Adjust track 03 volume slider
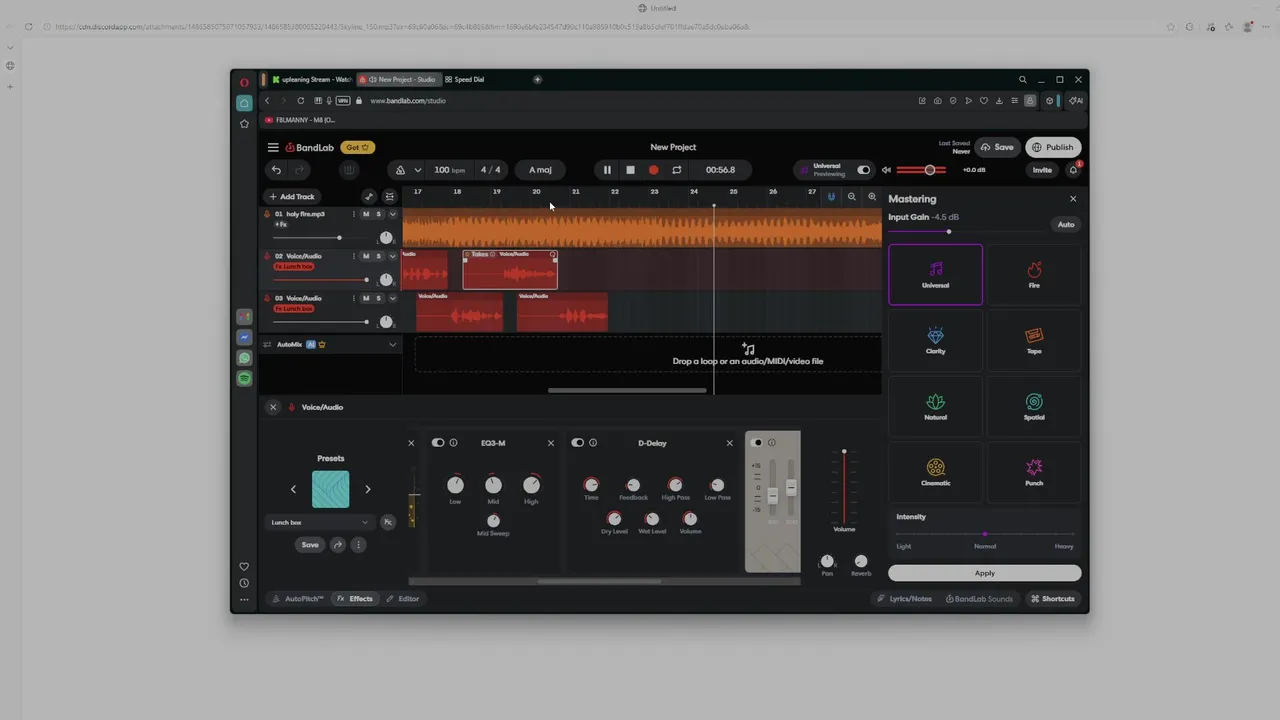Image resolution: width=1280 pixels, height=720 pixels. tap(321, 322)
